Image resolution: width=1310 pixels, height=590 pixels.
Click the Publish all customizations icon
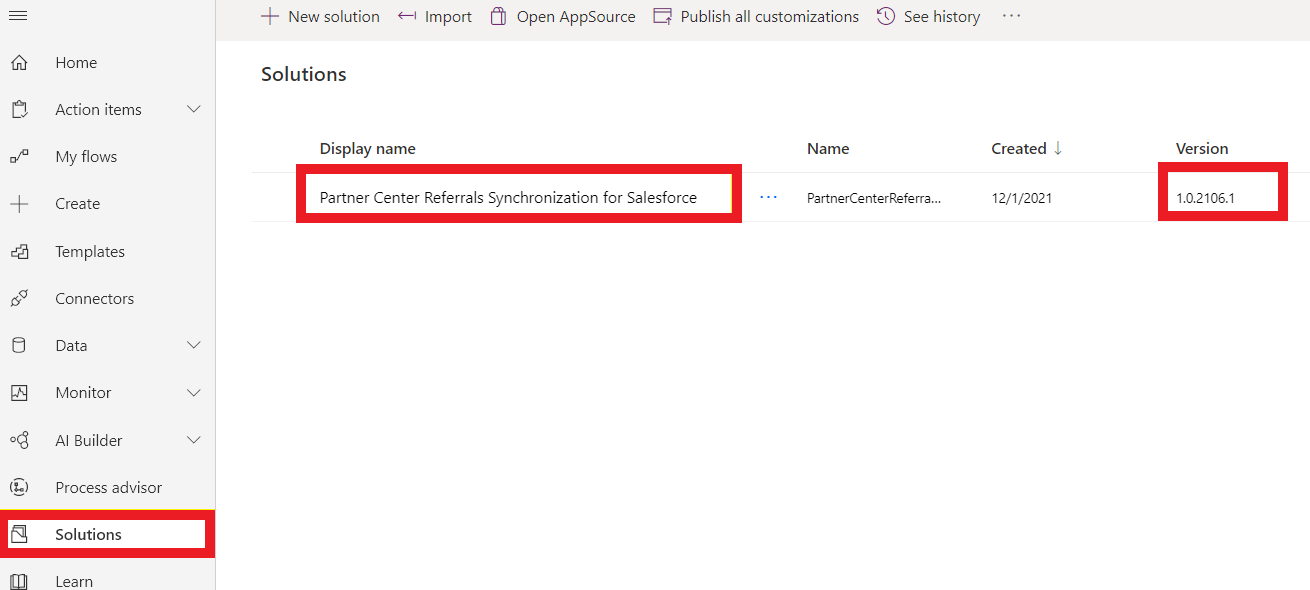661,16
